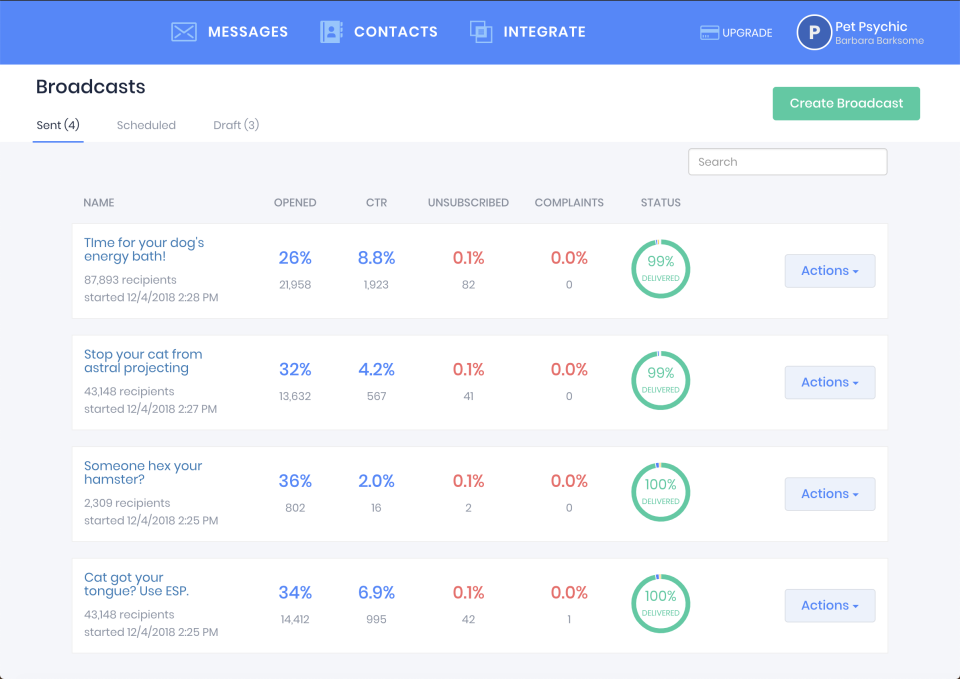The height and width of the screenshot is (679, 960).
Task: Open the broadcast titled Someone hex your hamster?
Action: click(x=143, y=473)
